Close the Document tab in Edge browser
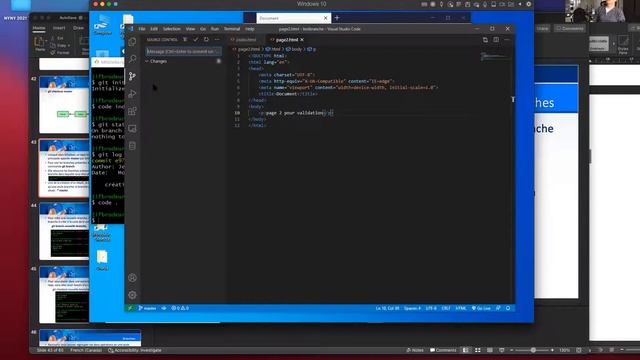Image resolution: width=640 pixels, height=360 pixels. pyautogui.click(x=325, y=18)
